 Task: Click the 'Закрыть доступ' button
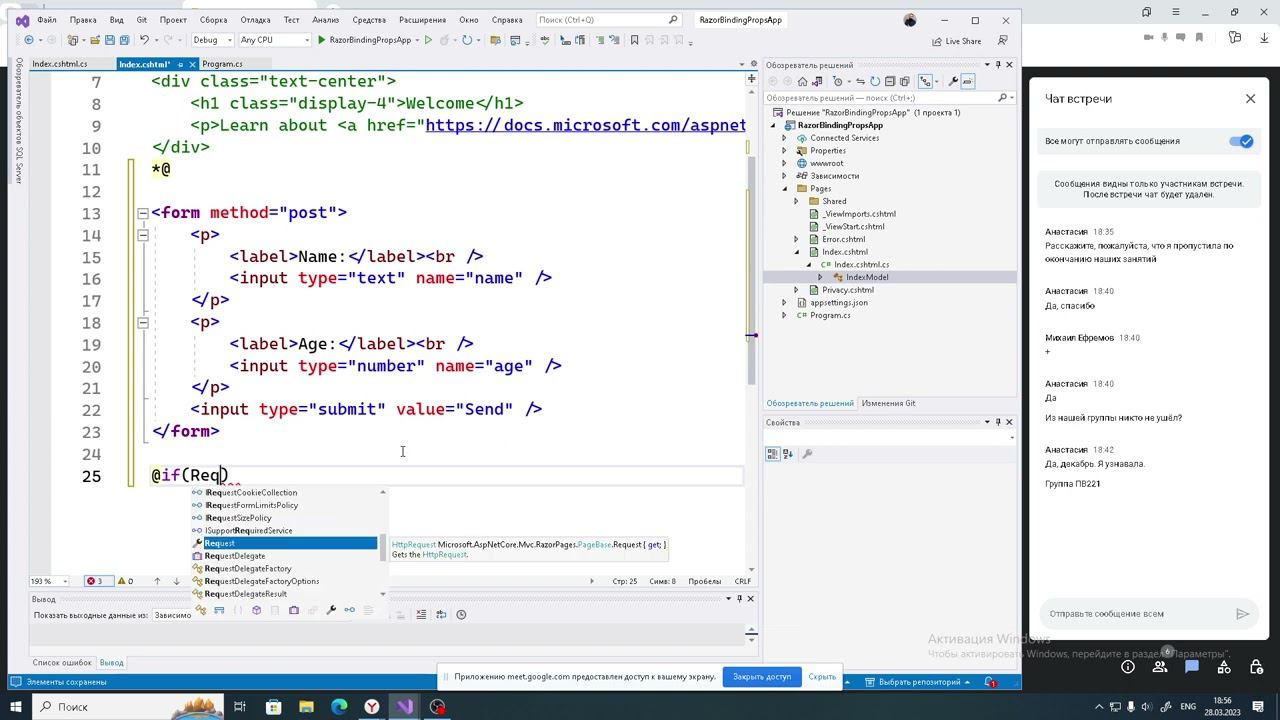click(761, 677)
